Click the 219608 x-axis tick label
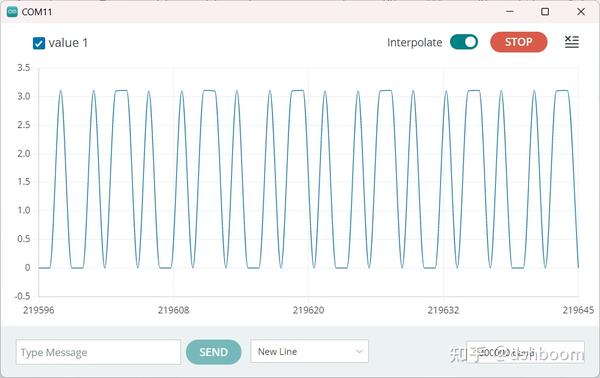Viewport: 600px width, 378px height. tap(173, 310)
